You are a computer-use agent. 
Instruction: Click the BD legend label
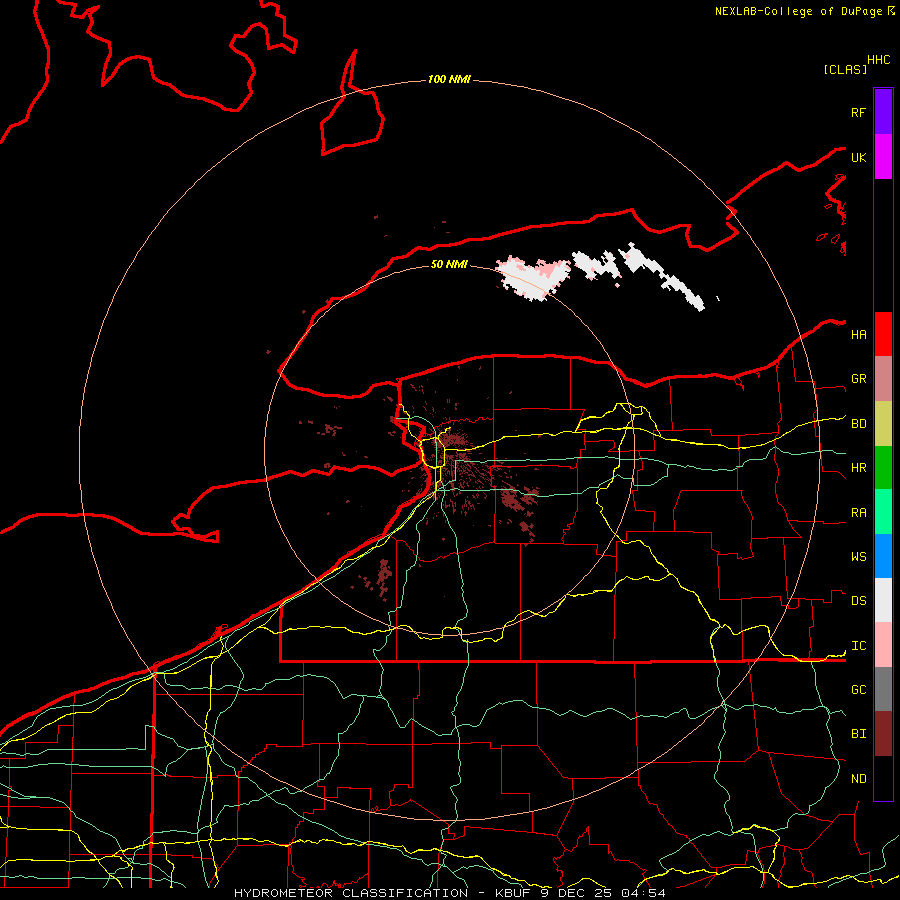click(x=859, y=424)
